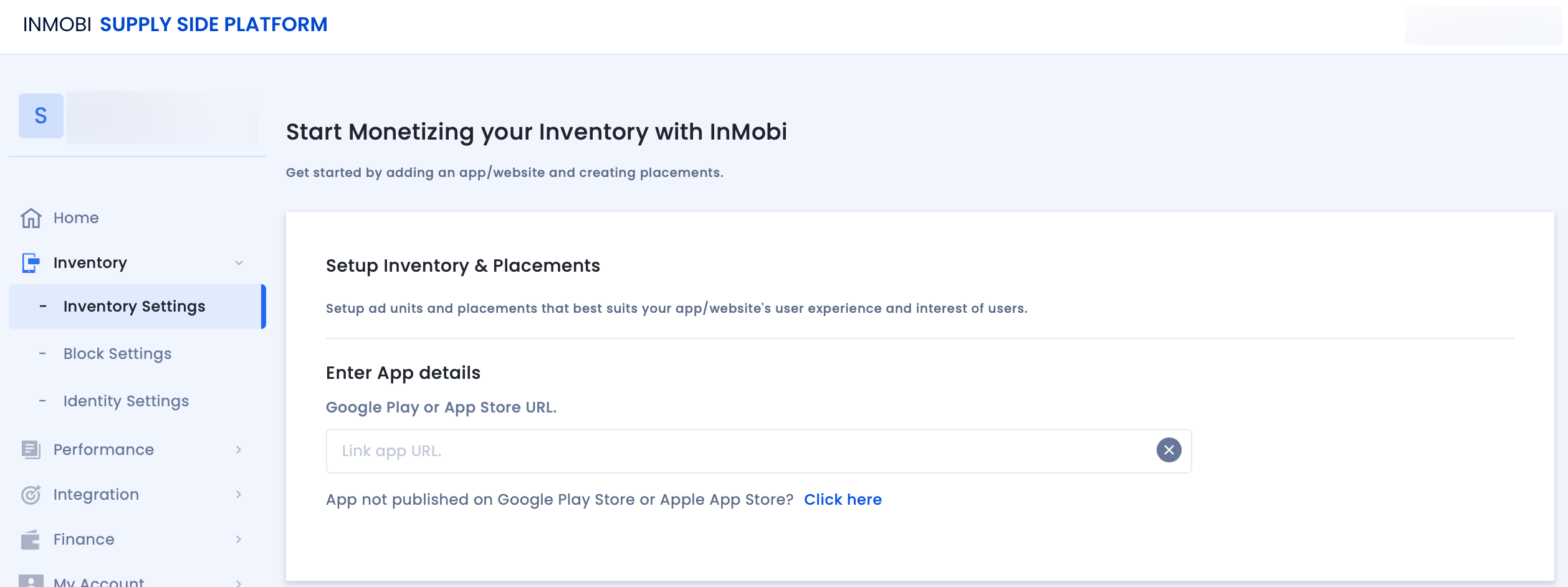Click 'Setup Inventory & Placements' heading

[463, 265]
